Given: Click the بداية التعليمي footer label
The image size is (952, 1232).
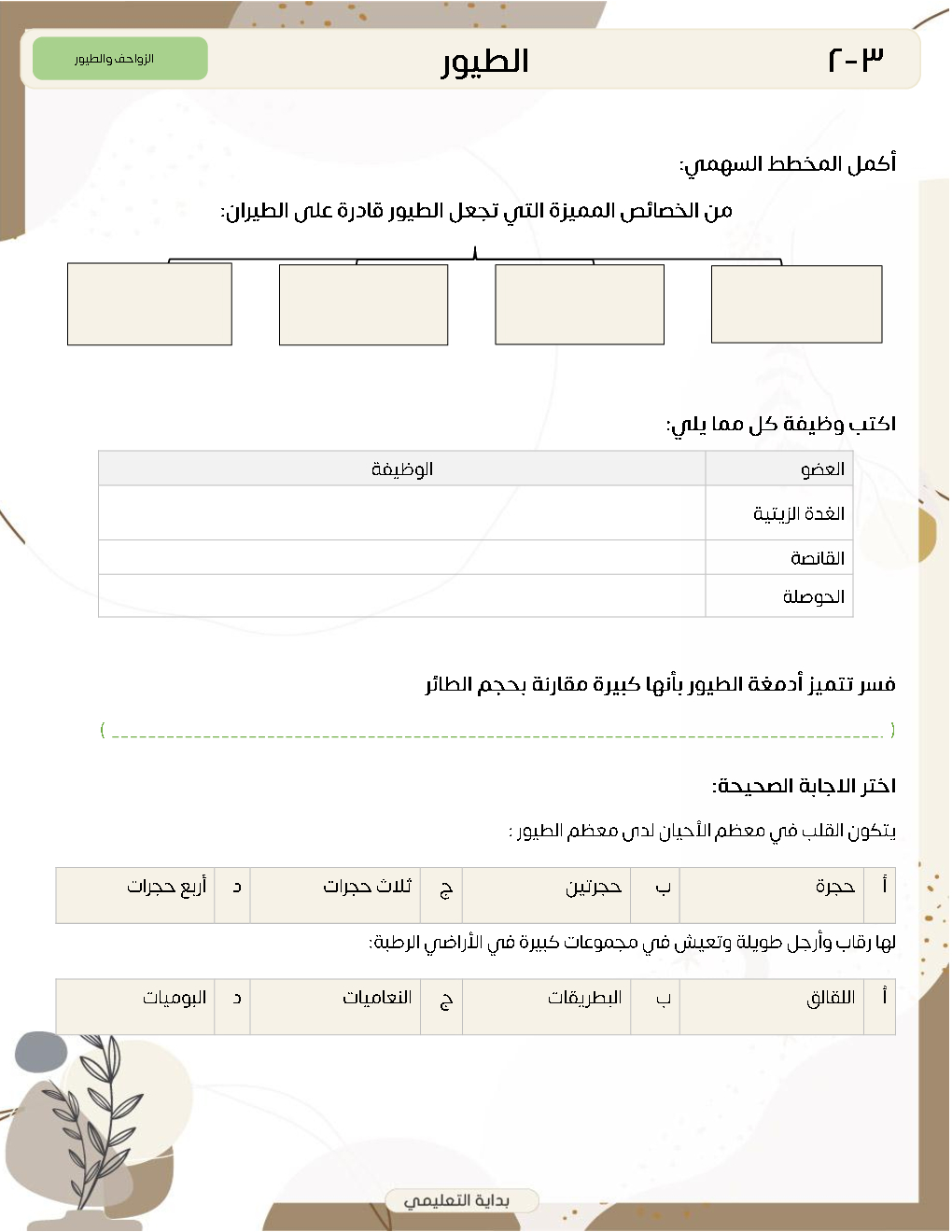Looking at the screenshot, I should click(x=459, y=1200).
